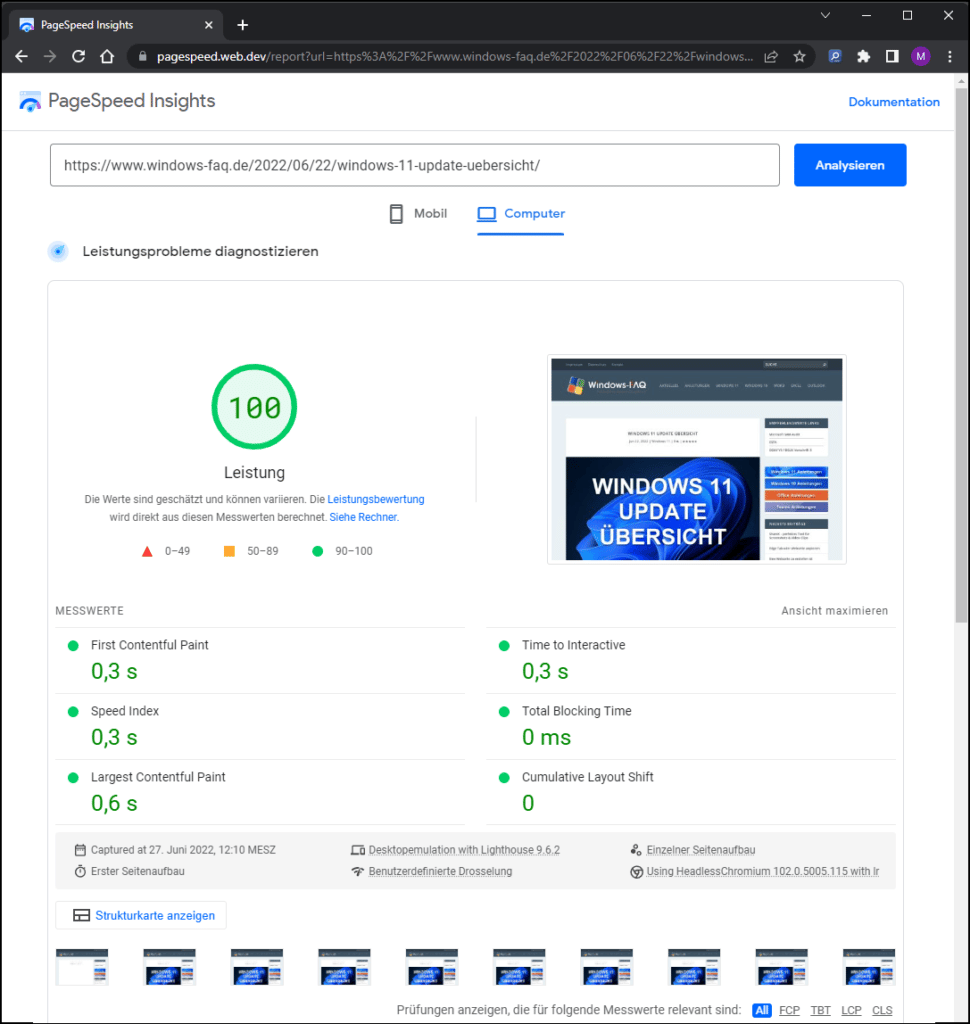Click the calendar icon beside Captured at
Screen dimensions: 970x1024
coord(80,850)
